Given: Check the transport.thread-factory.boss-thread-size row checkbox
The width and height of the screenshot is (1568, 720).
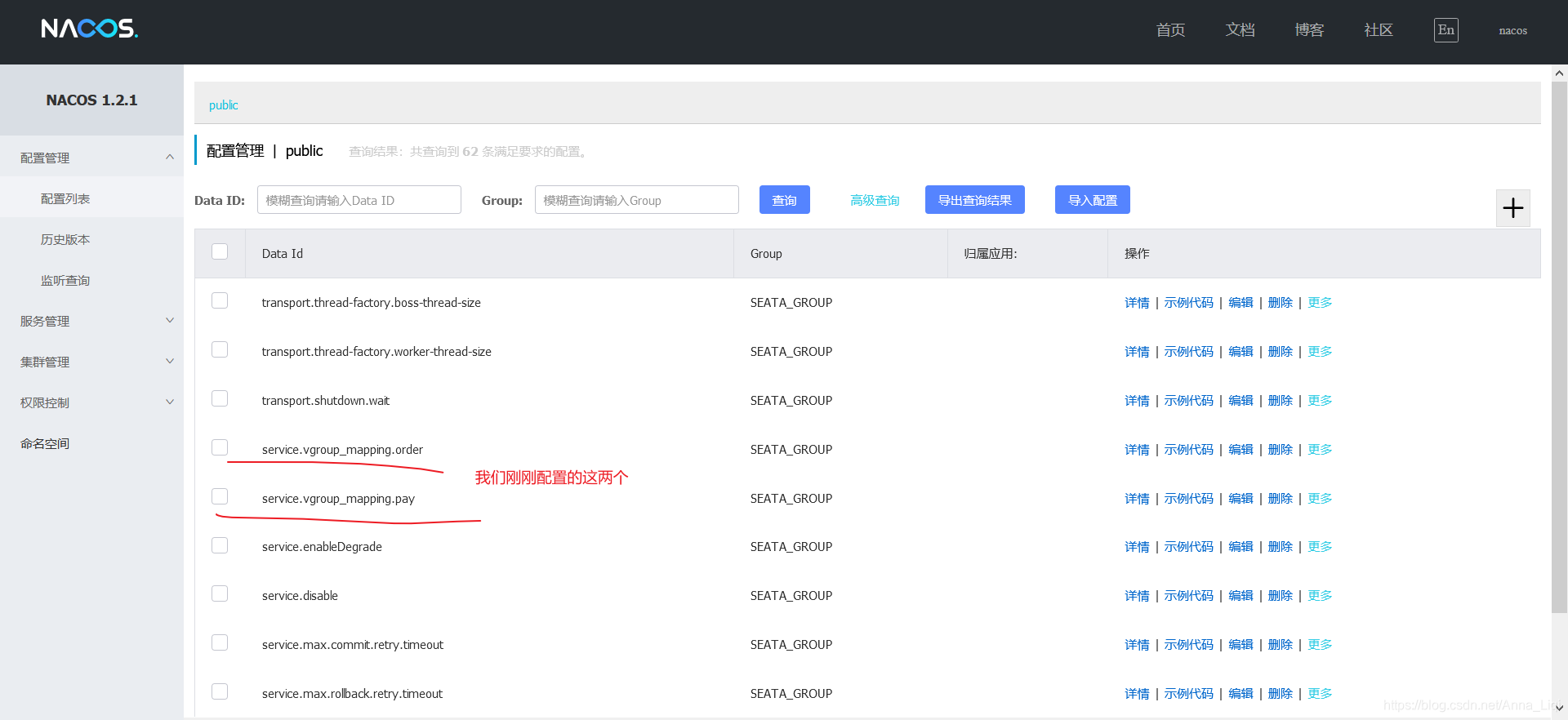Looking at the screenshot, I should (220, 300).
